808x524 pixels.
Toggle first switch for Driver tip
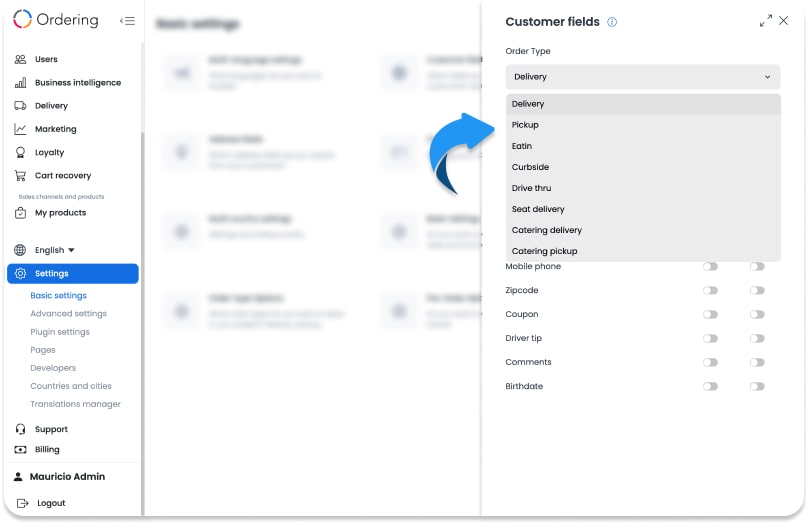710,339
